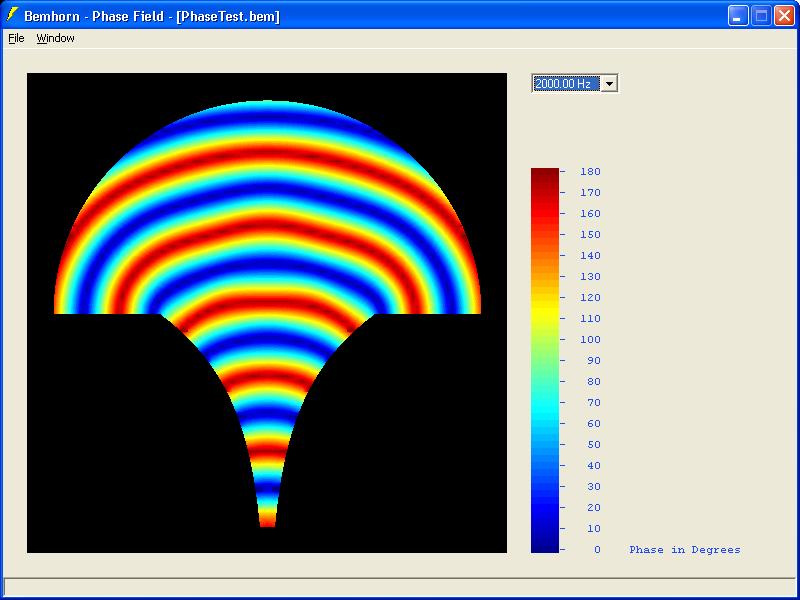This screenshot has height=600, width=800.
Task: Click the 90 scale label
Action: (593, 360)
